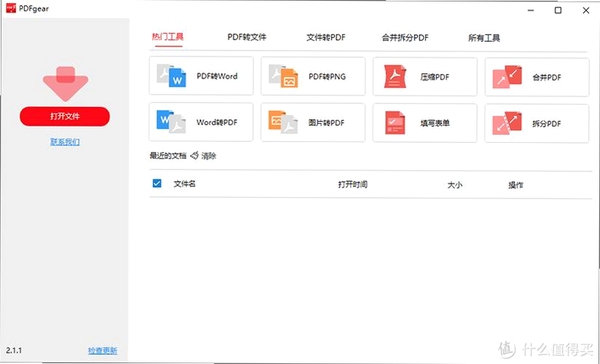Click the 检查更新 link
Viewport: 600px width, 364px height.
tap(103, 350)
